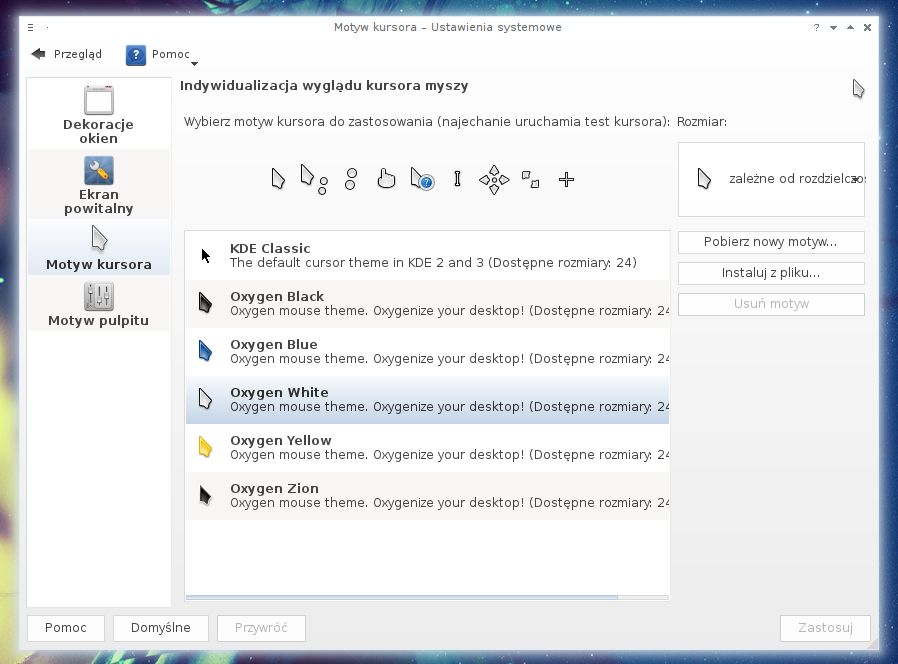Go back with the Przegląd arrow

(66, 54)
